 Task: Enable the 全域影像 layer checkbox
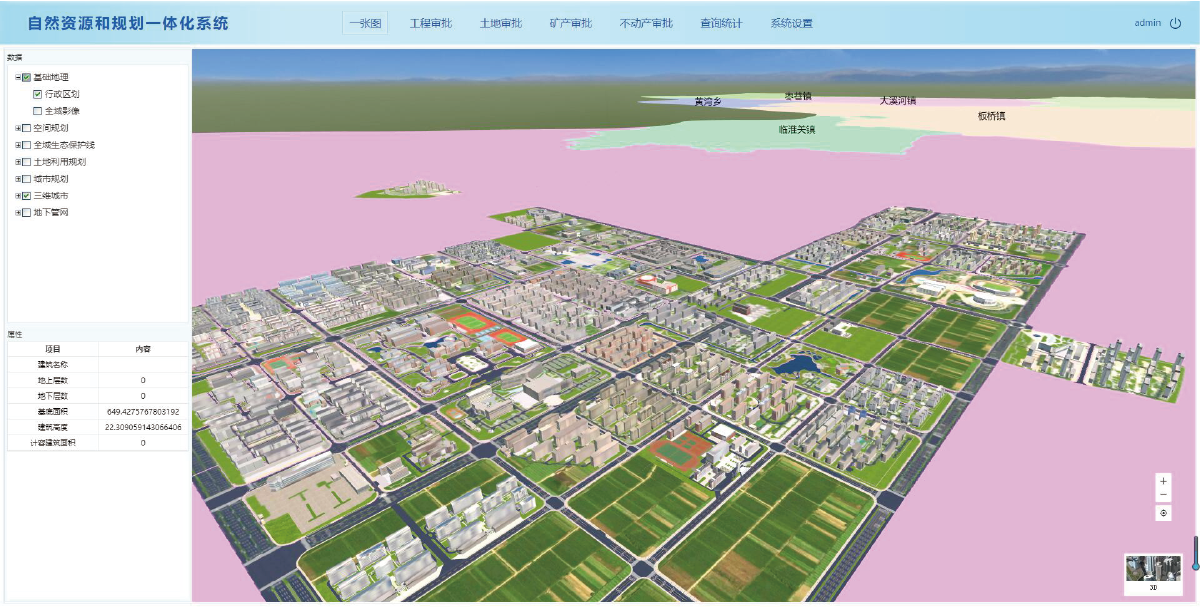(38, 111)
